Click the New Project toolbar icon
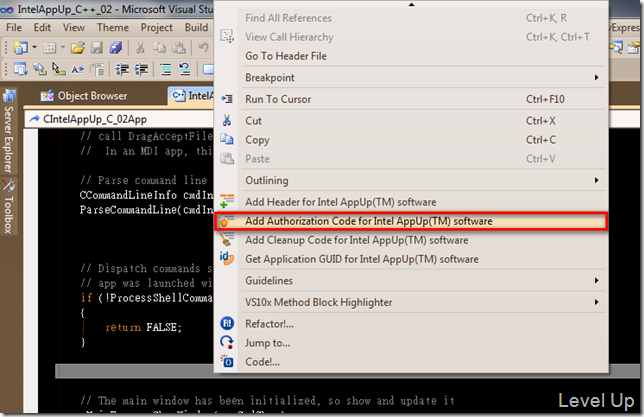This screenshot has height=417, width=644. click(x=20, y=48)
